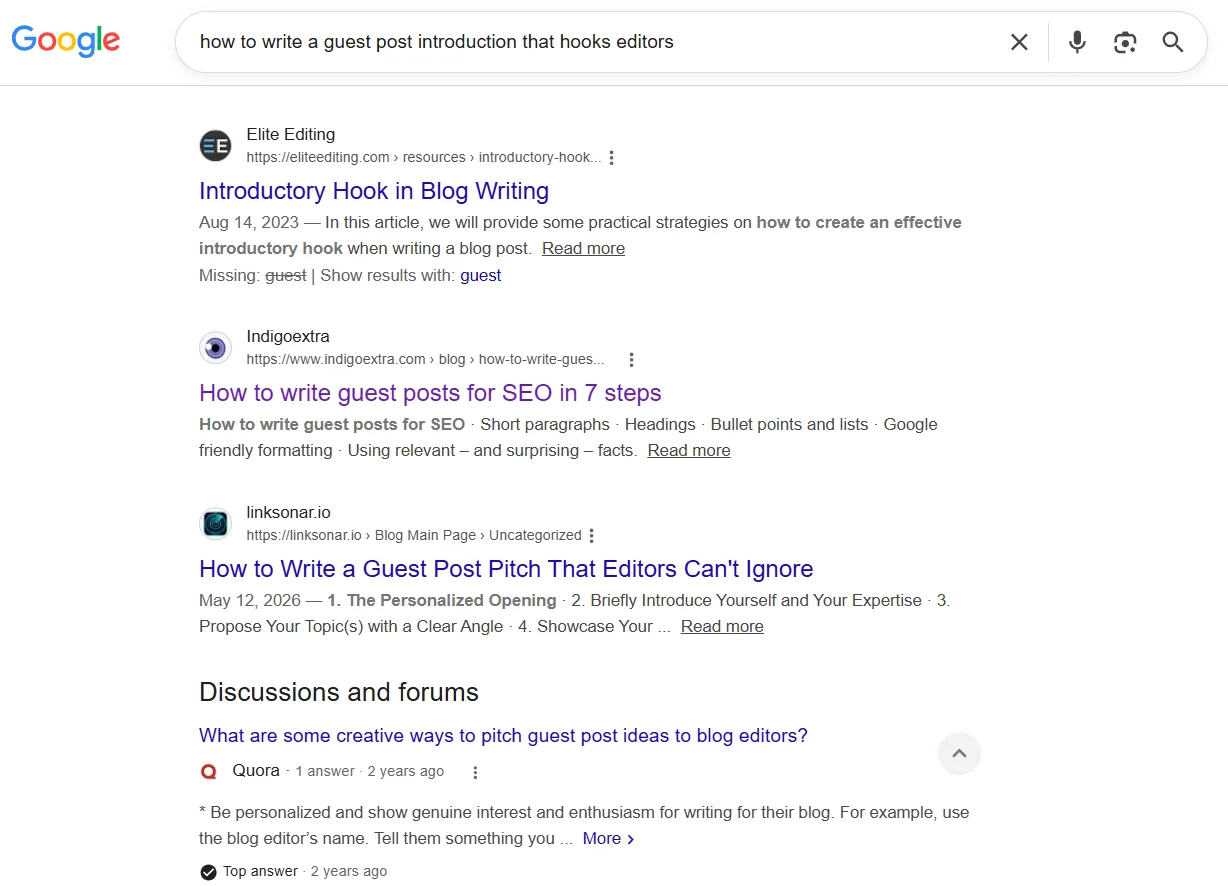
Task: Click the Top answer checkmark icon
Action: pos(208,872)
